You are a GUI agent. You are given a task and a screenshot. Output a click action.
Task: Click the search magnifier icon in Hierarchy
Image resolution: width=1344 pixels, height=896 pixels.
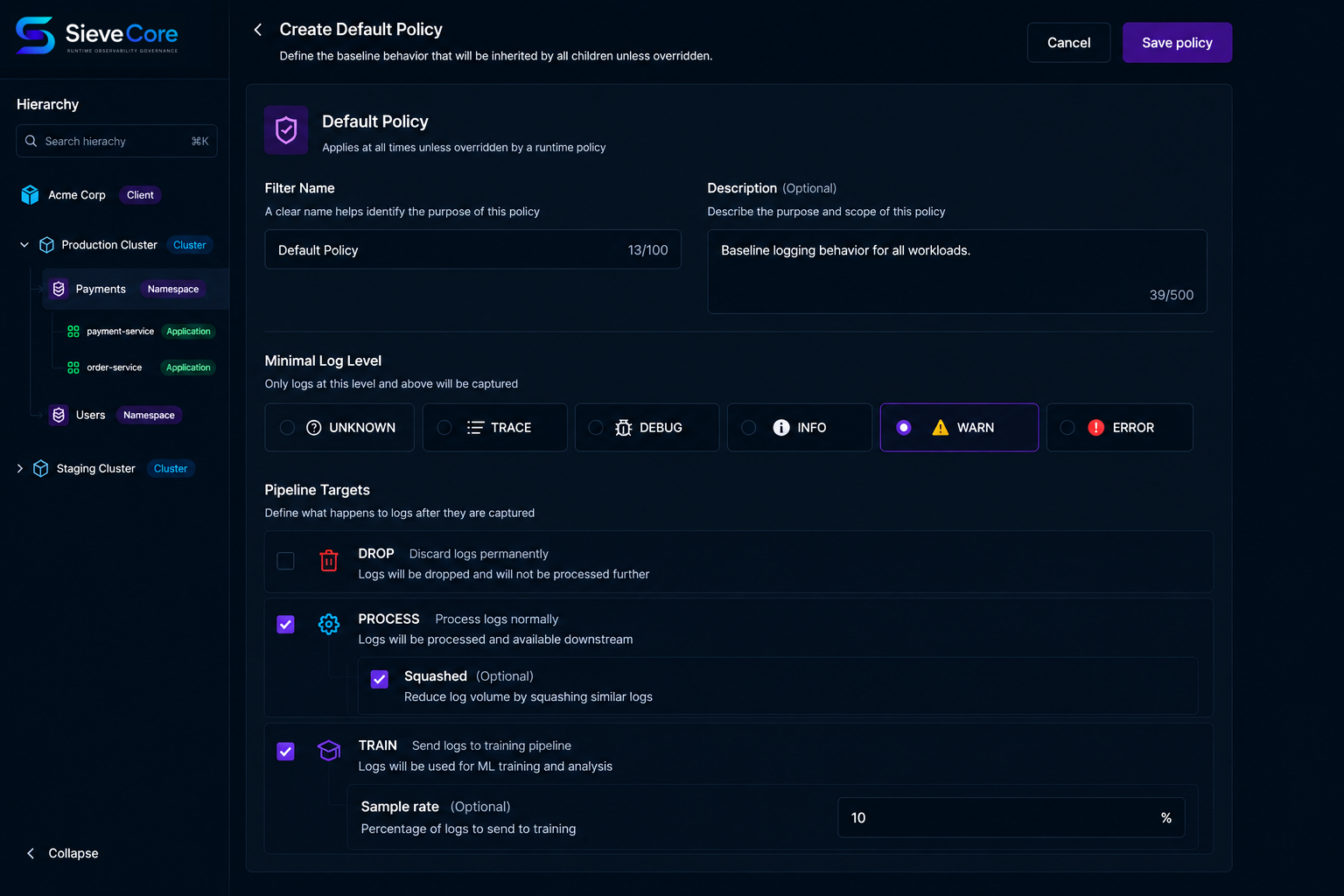pos(31,141)
